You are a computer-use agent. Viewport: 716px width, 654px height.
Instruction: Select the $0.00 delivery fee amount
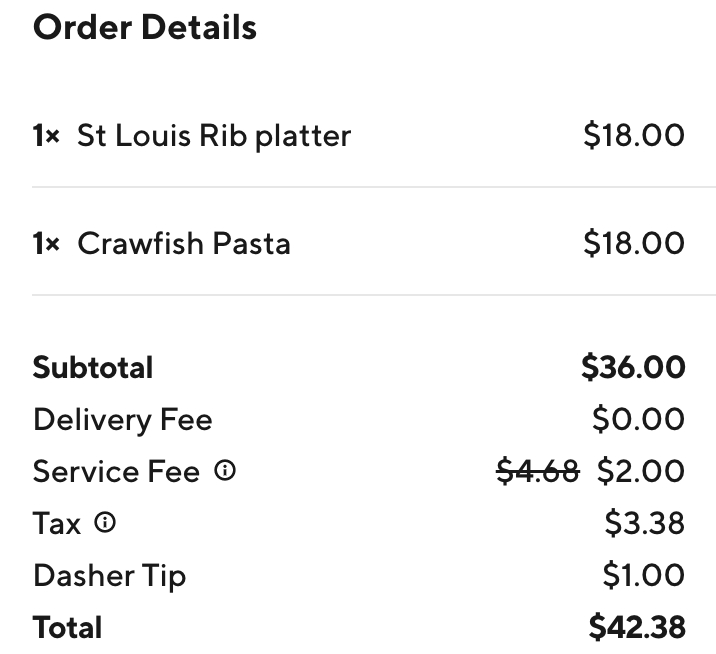click(x=638, y=419)
